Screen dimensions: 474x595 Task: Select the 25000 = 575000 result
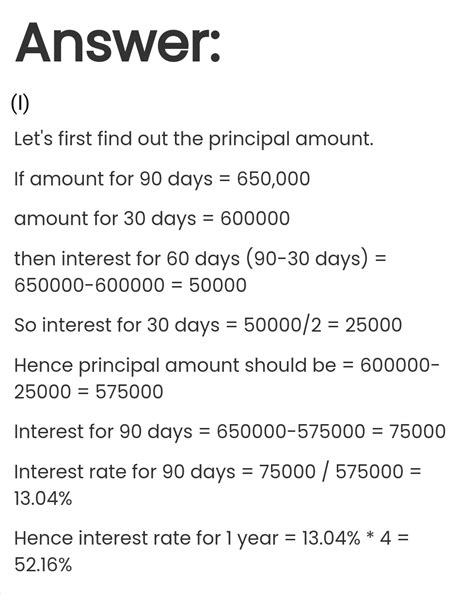88,392
